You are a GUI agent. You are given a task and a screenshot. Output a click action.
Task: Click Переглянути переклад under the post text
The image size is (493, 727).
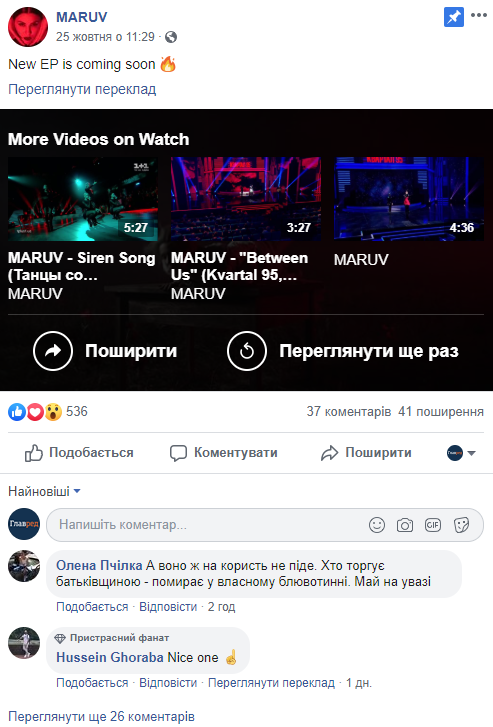point(82,89)
